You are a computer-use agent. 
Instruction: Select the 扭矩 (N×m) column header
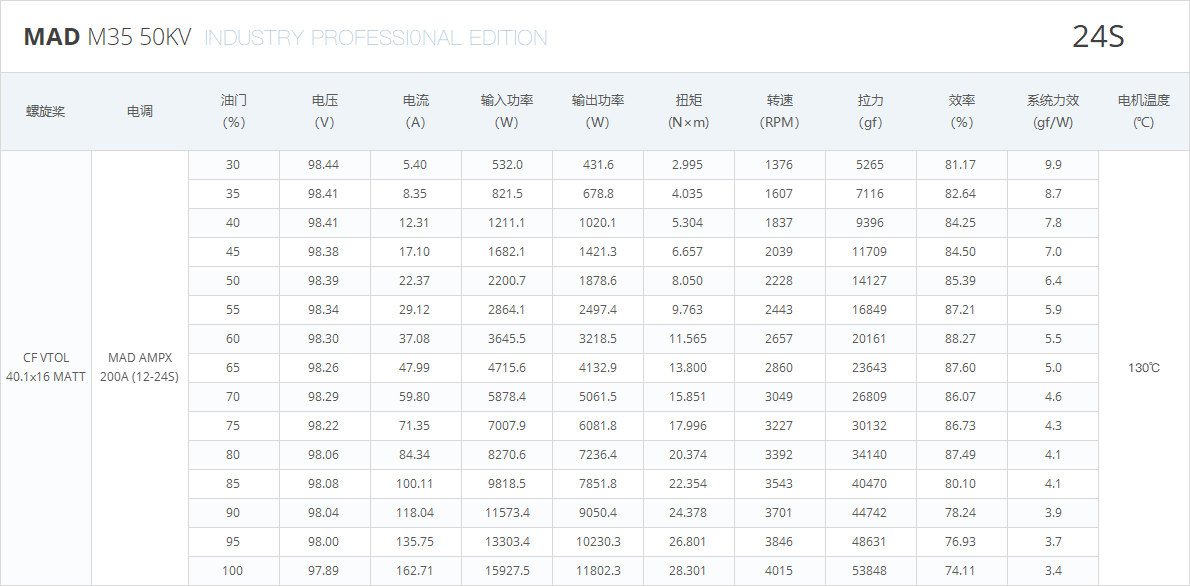[689, 112]
